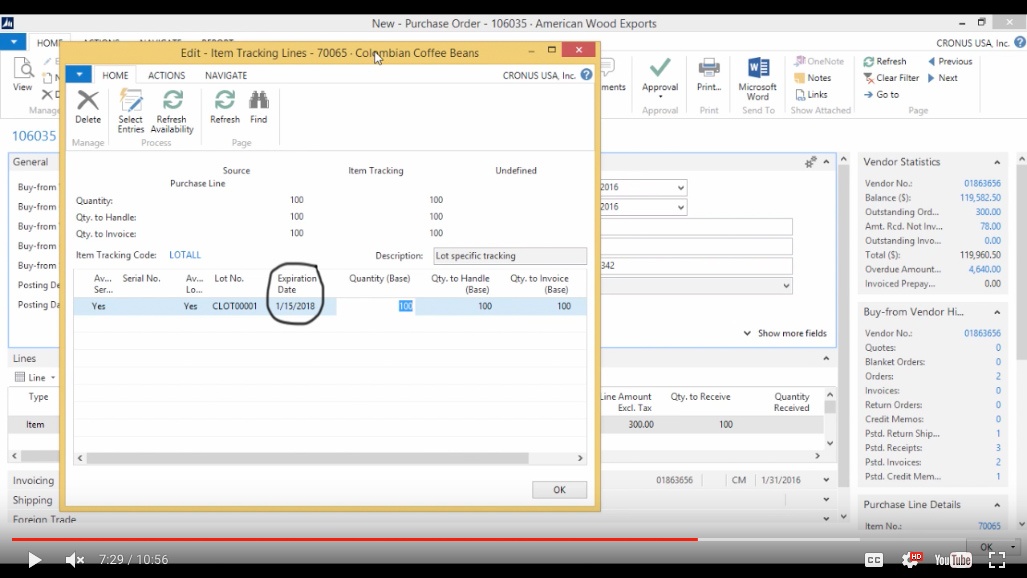Click the pin icon in General FastTab header

[810, 162]
